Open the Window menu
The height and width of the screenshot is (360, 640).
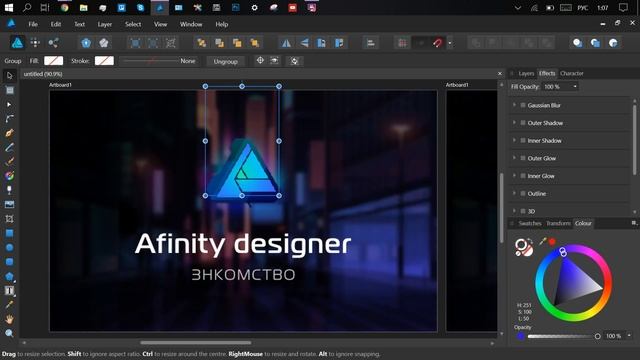pos(191,24)
